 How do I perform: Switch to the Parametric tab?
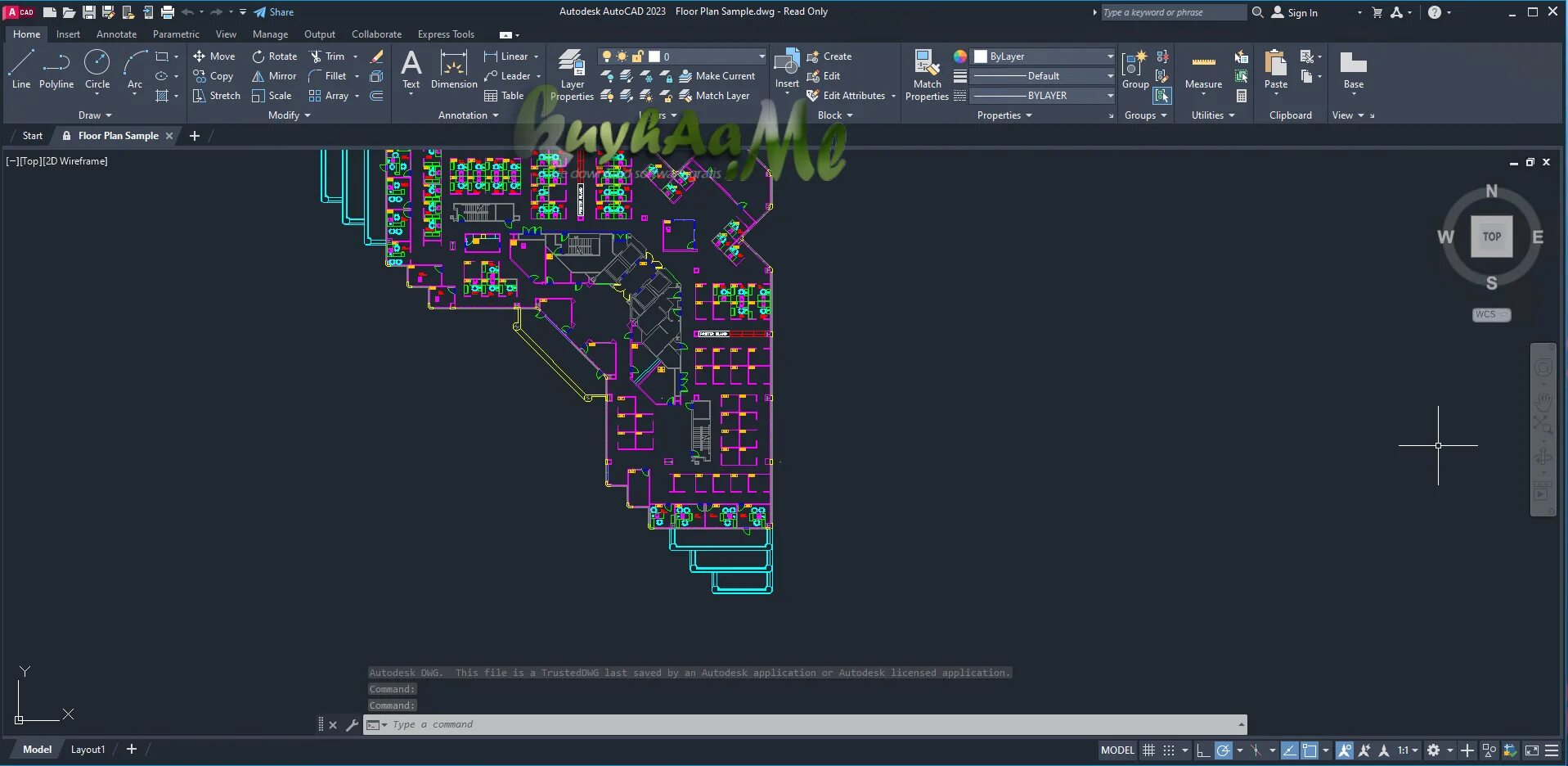coord(176,34)
